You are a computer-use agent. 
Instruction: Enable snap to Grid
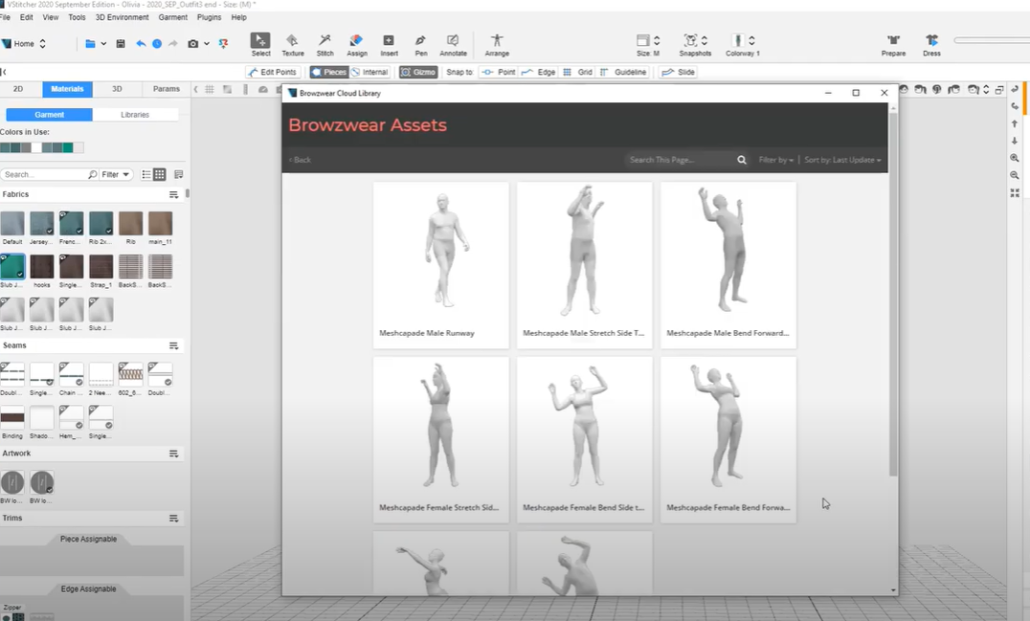[x=578, y=72]
